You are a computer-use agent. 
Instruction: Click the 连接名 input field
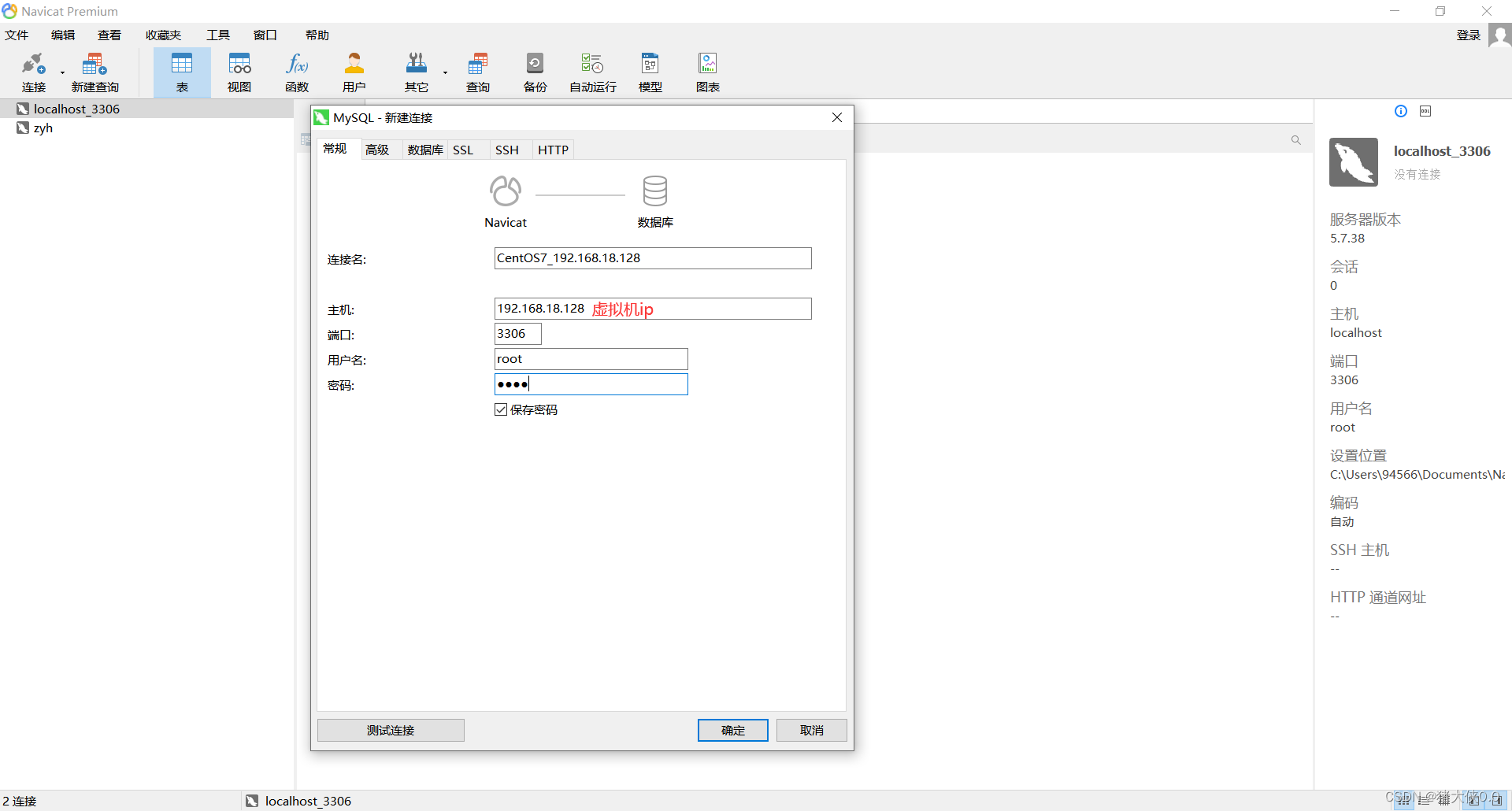tap(653, 258)
